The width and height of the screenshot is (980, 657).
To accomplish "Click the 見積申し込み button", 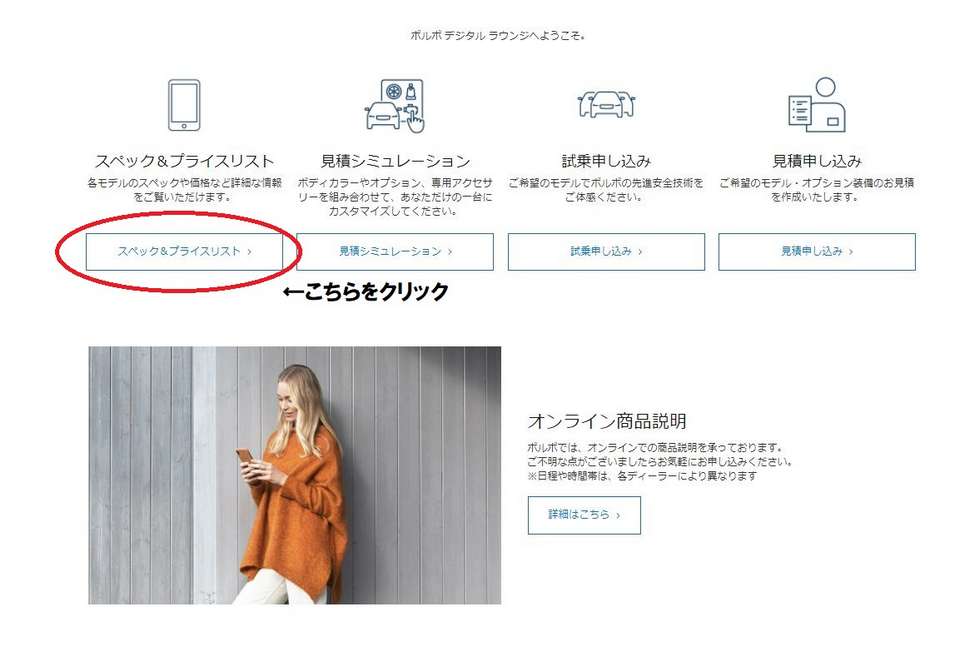I will [x=817, y=252].
